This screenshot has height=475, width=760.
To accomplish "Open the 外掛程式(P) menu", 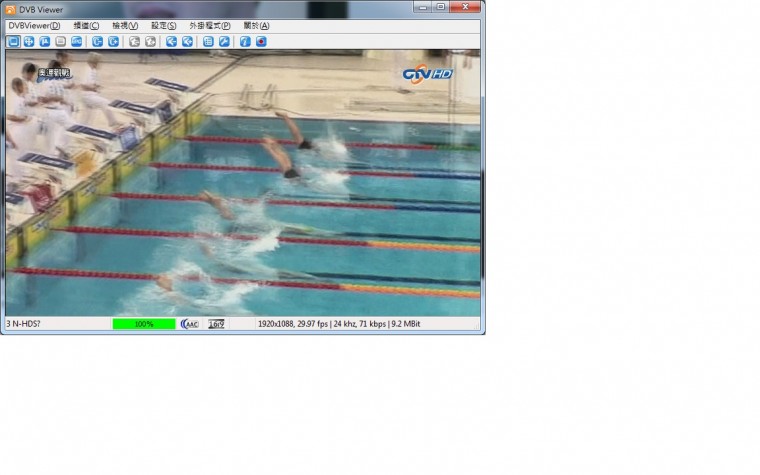I will (x=210, y=26).
